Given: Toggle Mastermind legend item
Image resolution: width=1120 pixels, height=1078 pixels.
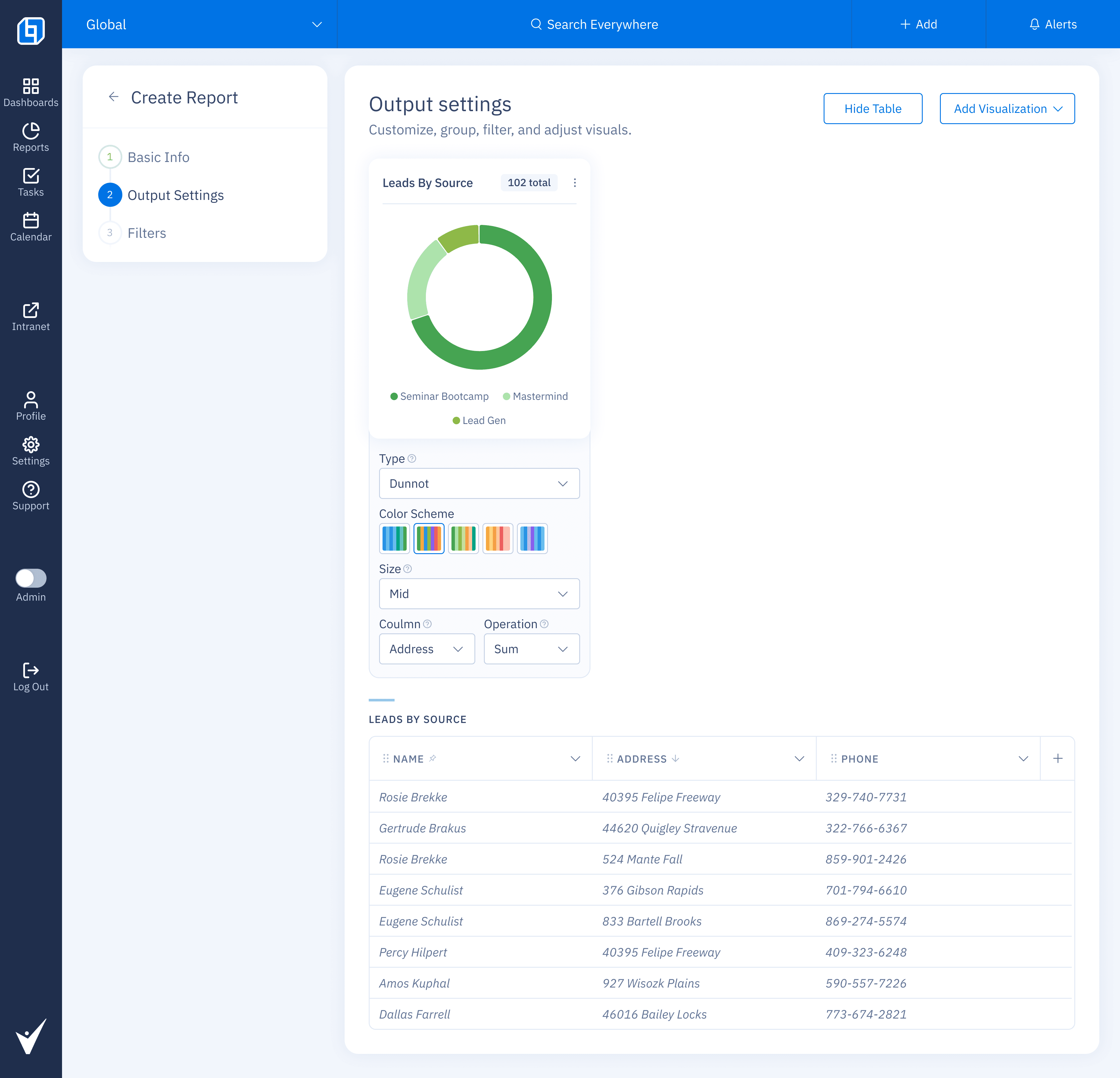Looking at the screenshot, I should coord(535,397).
